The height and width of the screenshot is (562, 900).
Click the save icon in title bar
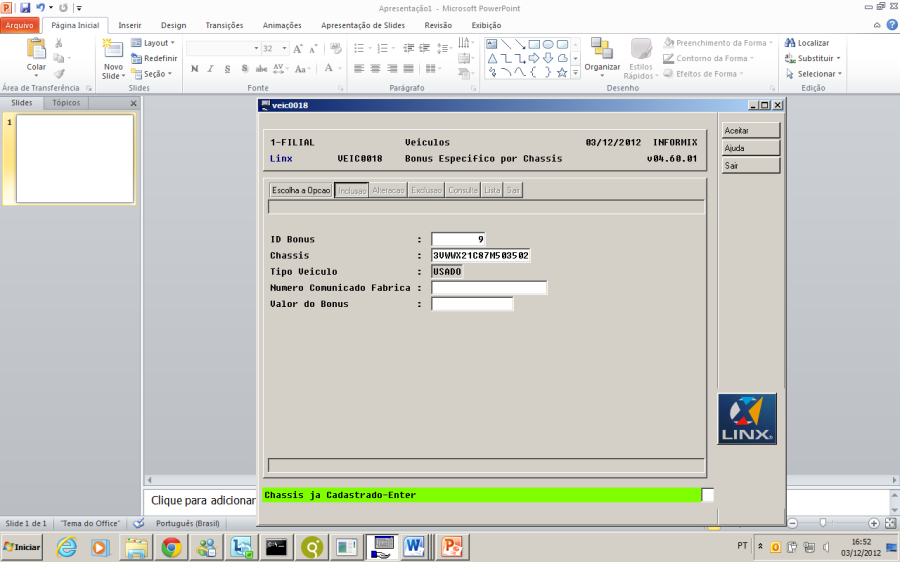tap(25, 8)
